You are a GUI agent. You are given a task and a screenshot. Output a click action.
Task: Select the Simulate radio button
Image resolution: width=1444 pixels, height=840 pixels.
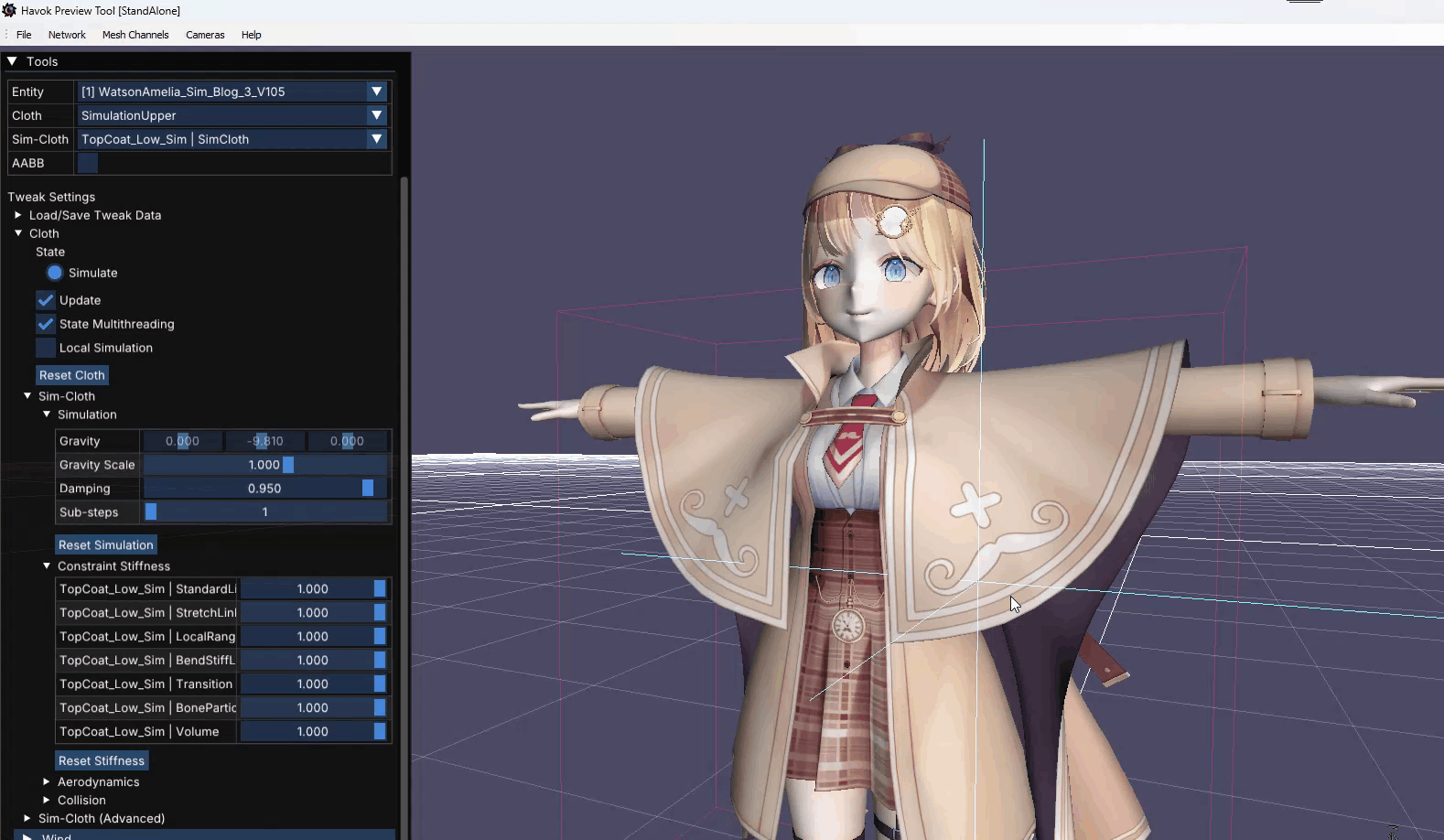(55, 273)
